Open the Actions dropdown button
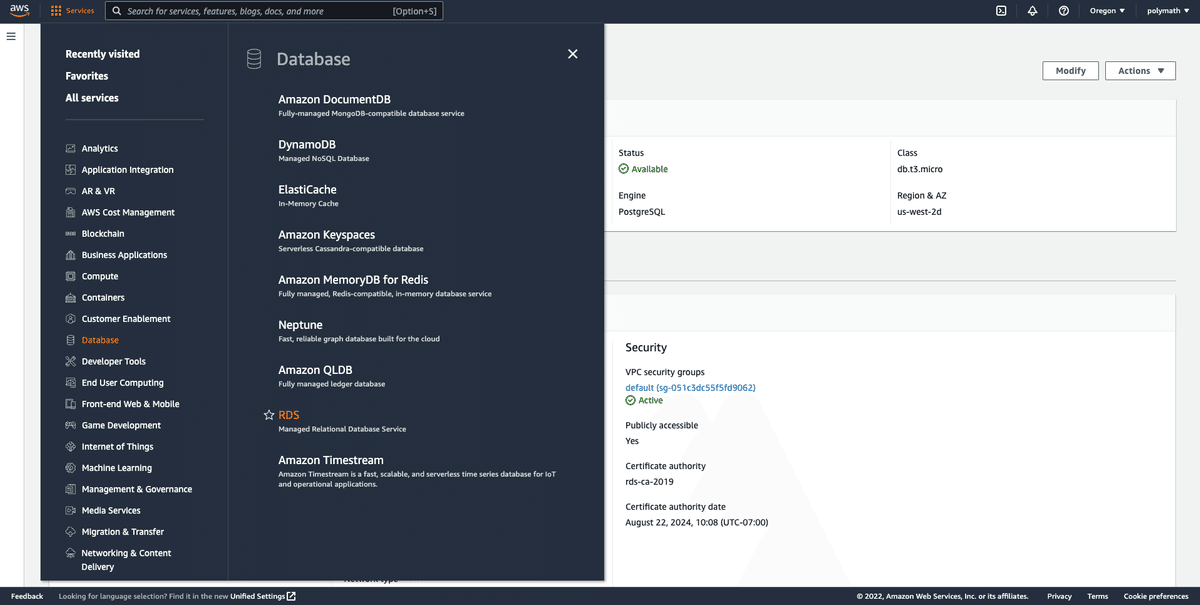This screenshot has width=1200, height=605. click(1140, 71)
